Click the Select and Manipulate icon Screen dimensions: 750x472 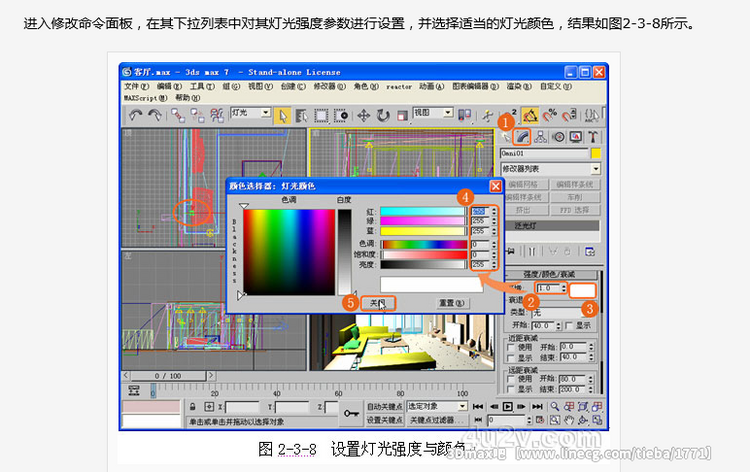487,115
